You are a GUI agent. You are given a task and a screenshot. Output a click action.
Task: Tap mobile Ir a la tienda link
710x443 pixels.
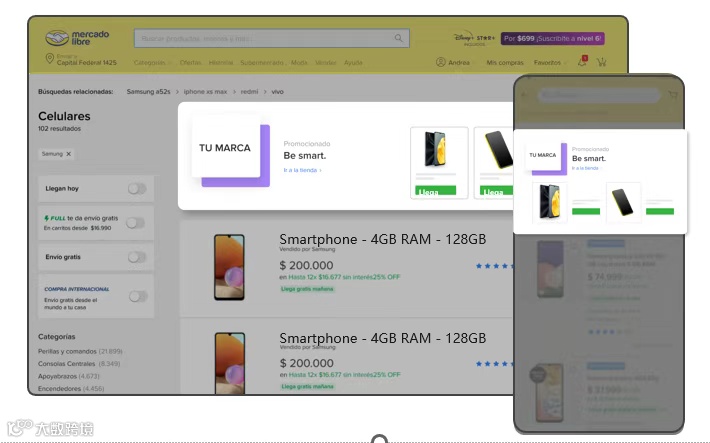point(586,168)
